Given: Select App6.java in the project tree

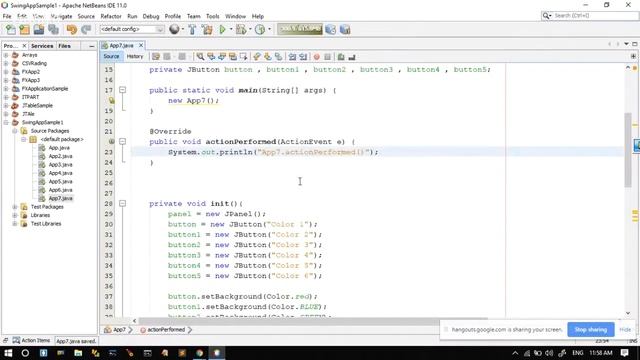Looking at the screenshot, I should (x=60, y=190).
